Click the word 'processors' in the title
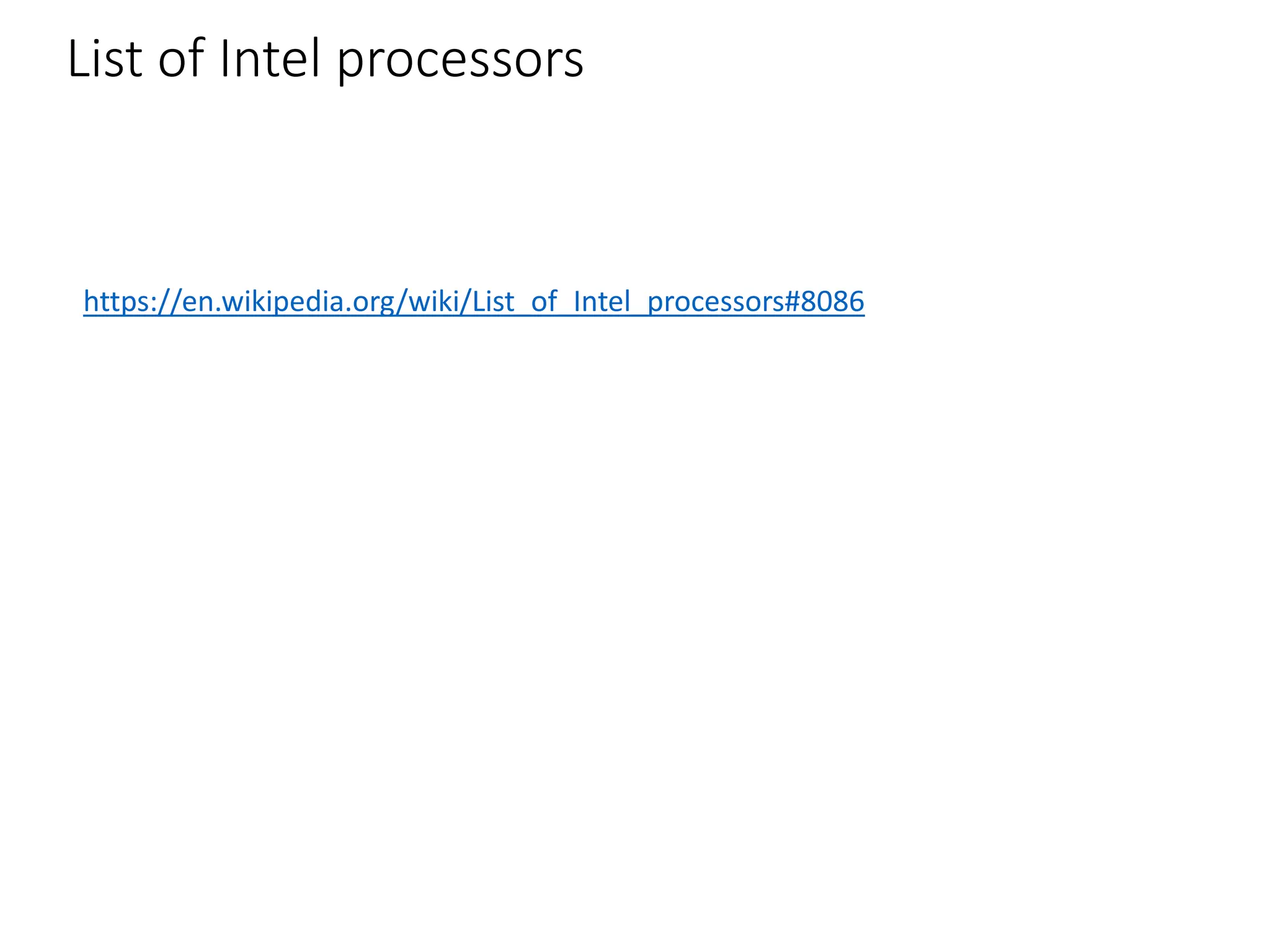The width and height of the screenshot is (1270, 952). pyautogui.click(x=460, y=62)
